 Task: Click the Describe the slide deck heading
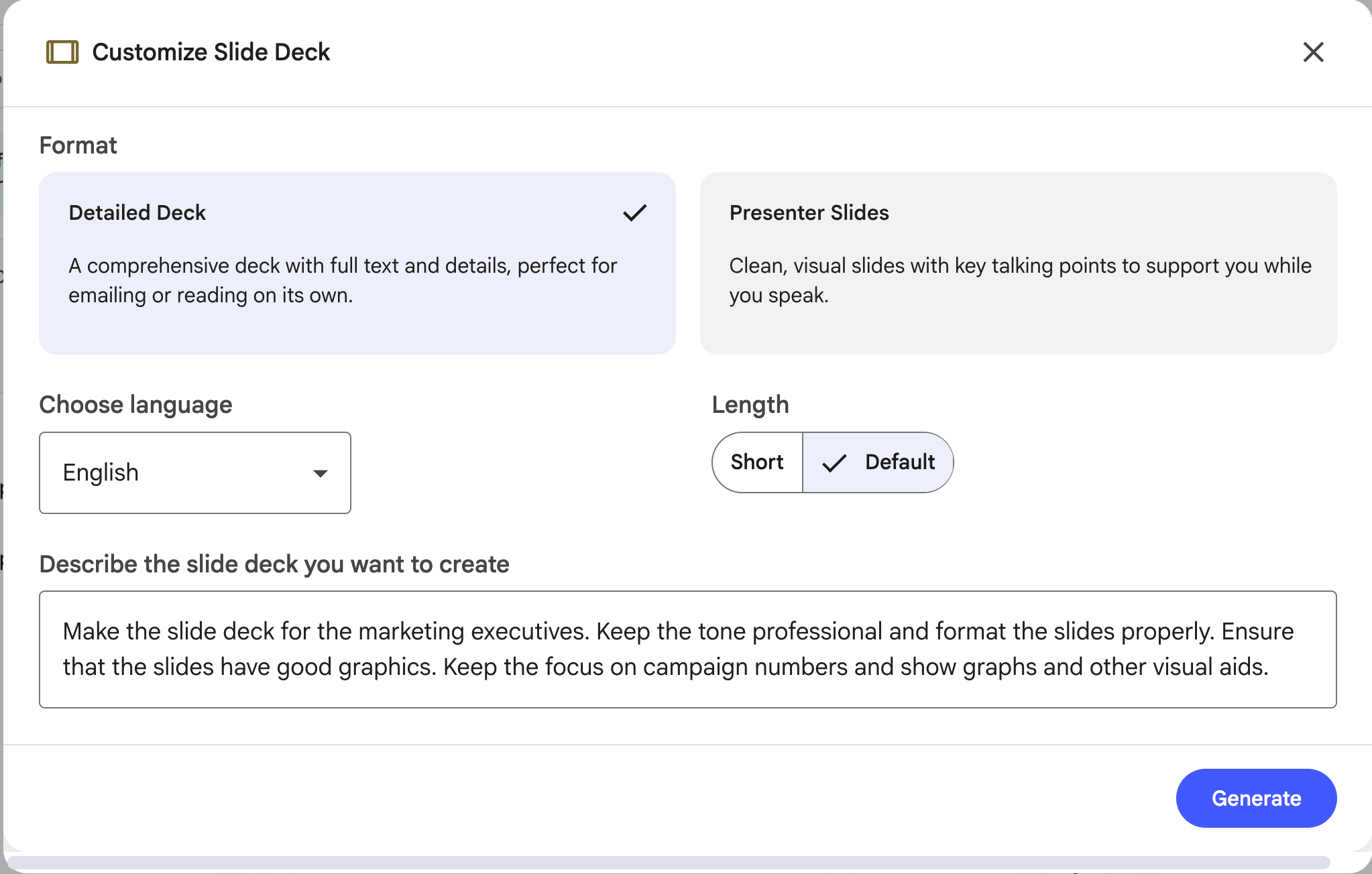pyautogui.click(x=274, y=564)
